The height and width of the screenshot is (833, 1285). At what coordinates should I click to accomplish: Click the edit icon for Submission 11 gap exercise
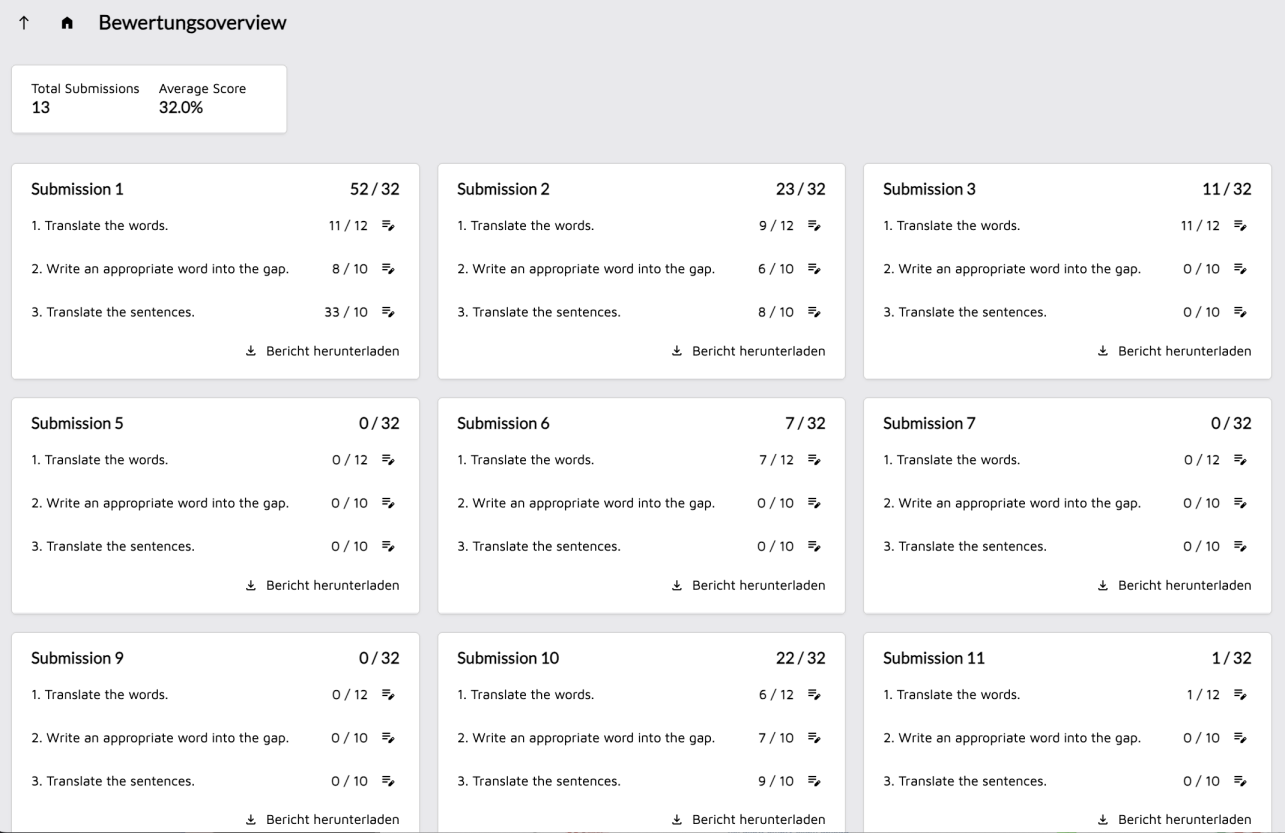coord(1241,738)
